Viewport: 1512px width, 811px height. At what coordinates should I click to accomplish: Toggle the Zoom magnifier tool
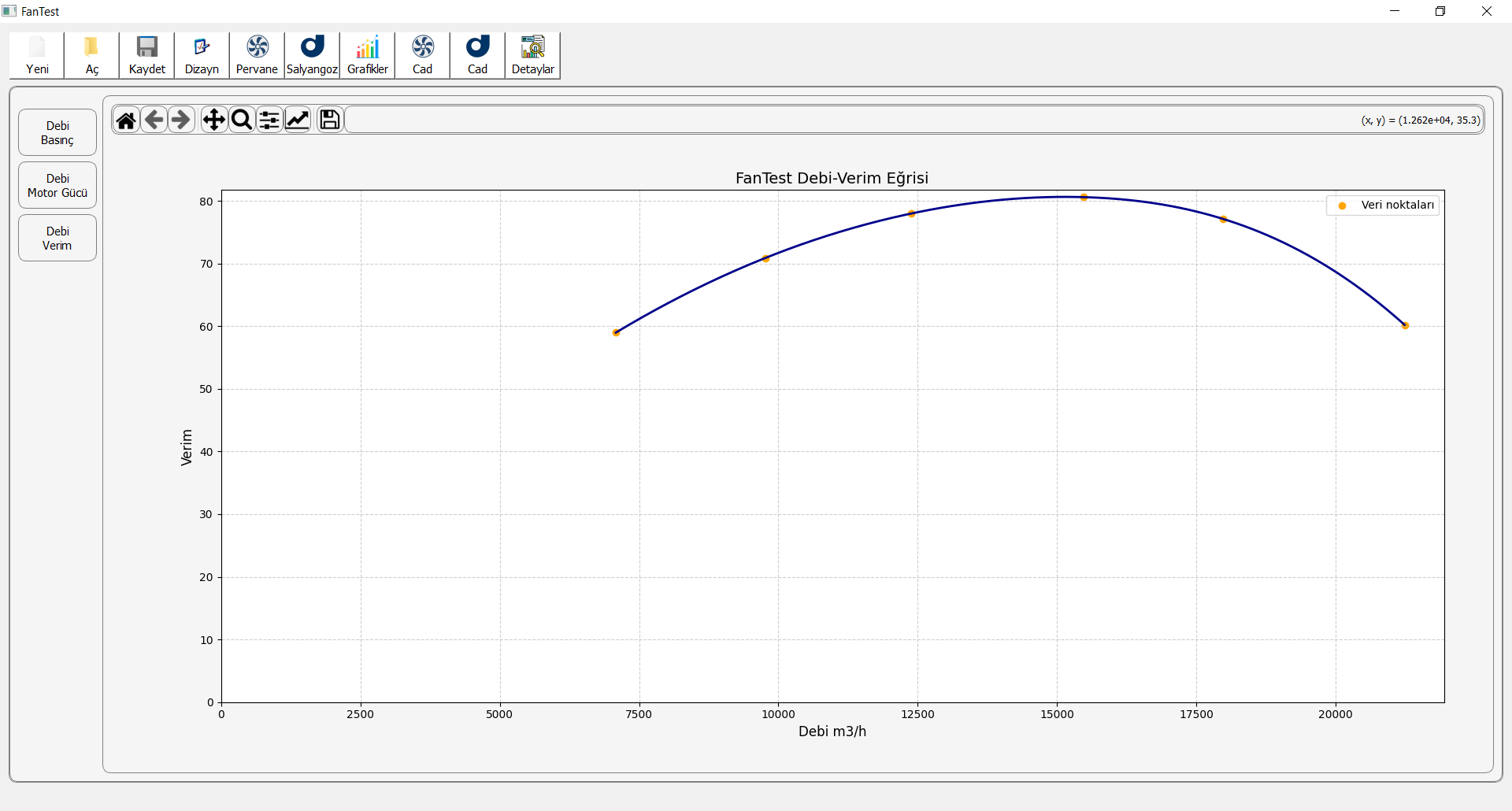click(242, 120)
